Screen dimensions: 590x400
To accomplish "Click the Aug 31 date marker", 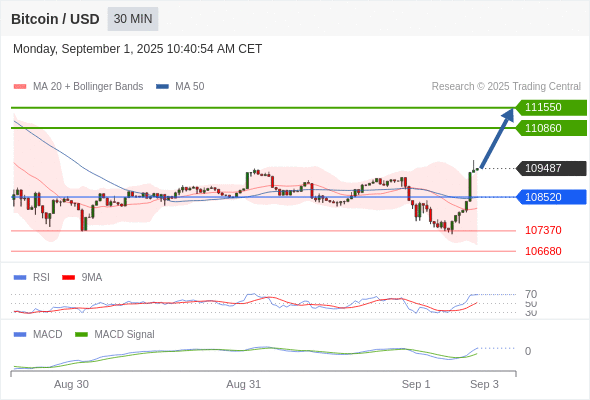I will pos(243,385).
